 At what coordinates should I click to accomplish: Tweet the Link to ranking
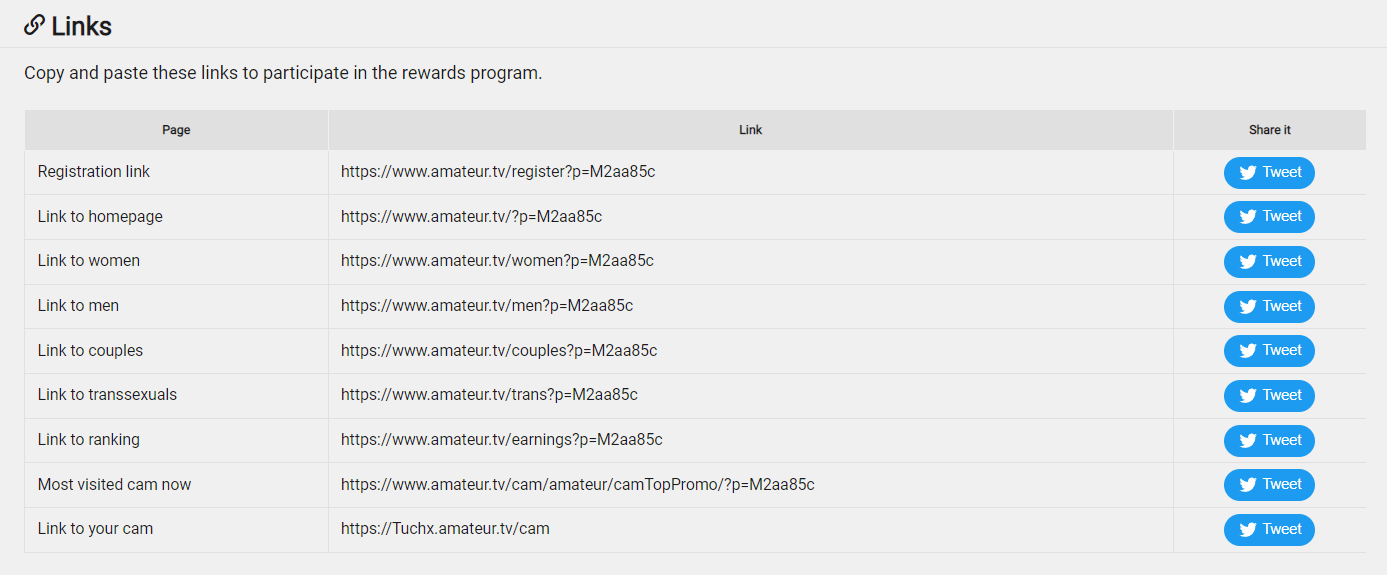click(x=1269, y=441)
